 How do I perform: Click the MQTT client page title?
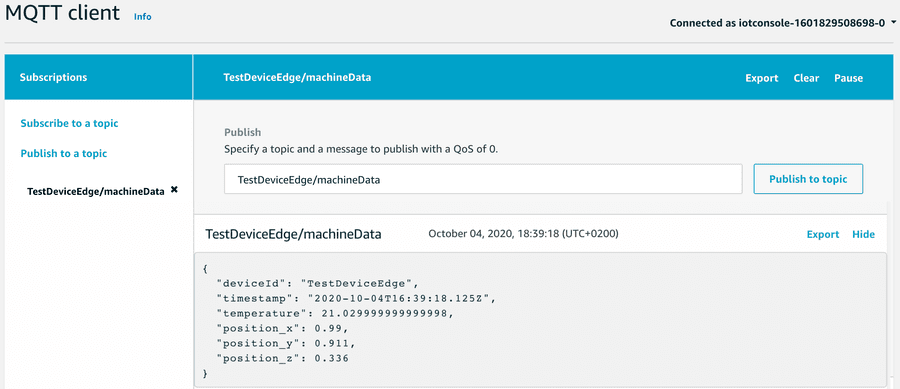[x=63, y=14]
